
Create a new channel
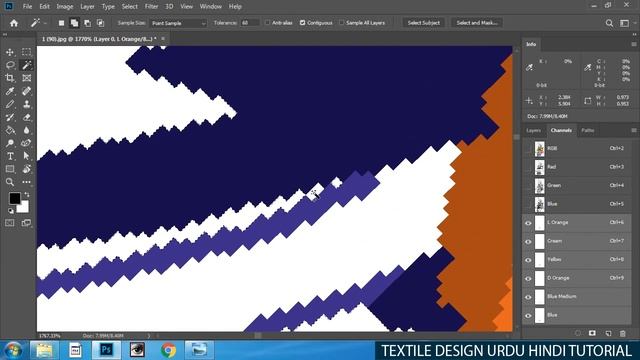tap(608, 333)
